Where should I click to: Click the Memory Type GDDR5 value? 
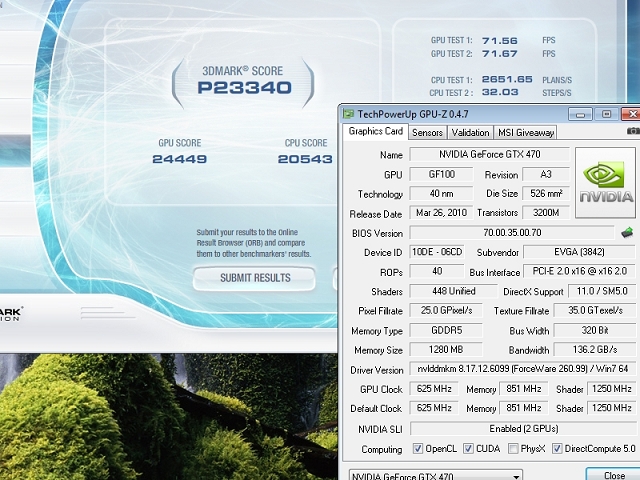(x=446, y=330)
